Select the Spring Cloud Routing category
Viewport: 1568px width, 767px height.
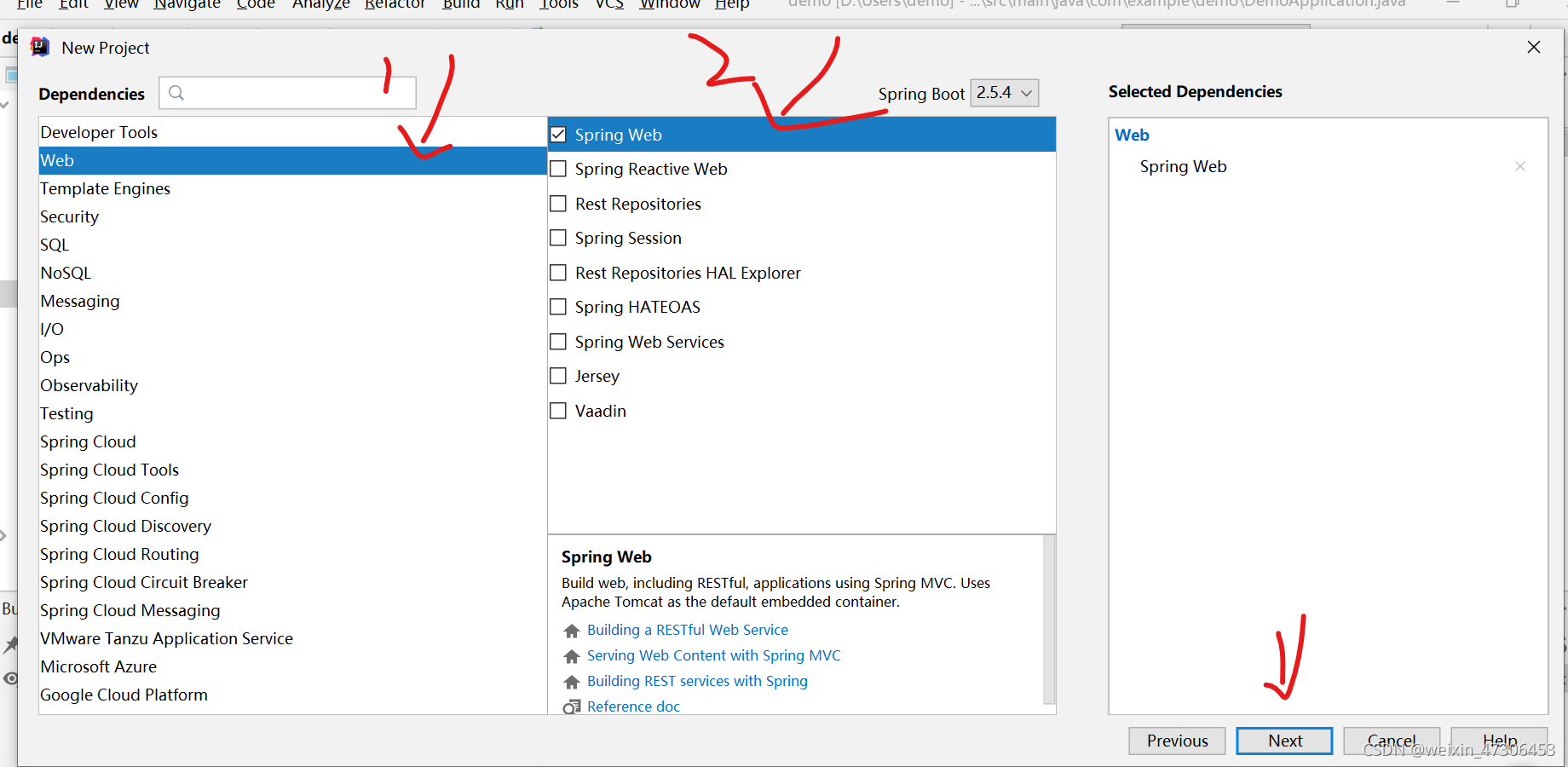tap(292, 554)
